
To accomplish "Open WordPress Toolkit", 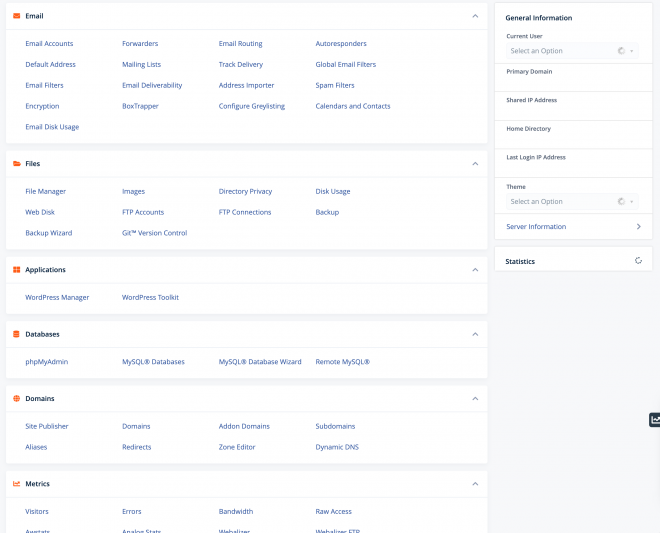I will pyautogui.click(x=150, y=298).
